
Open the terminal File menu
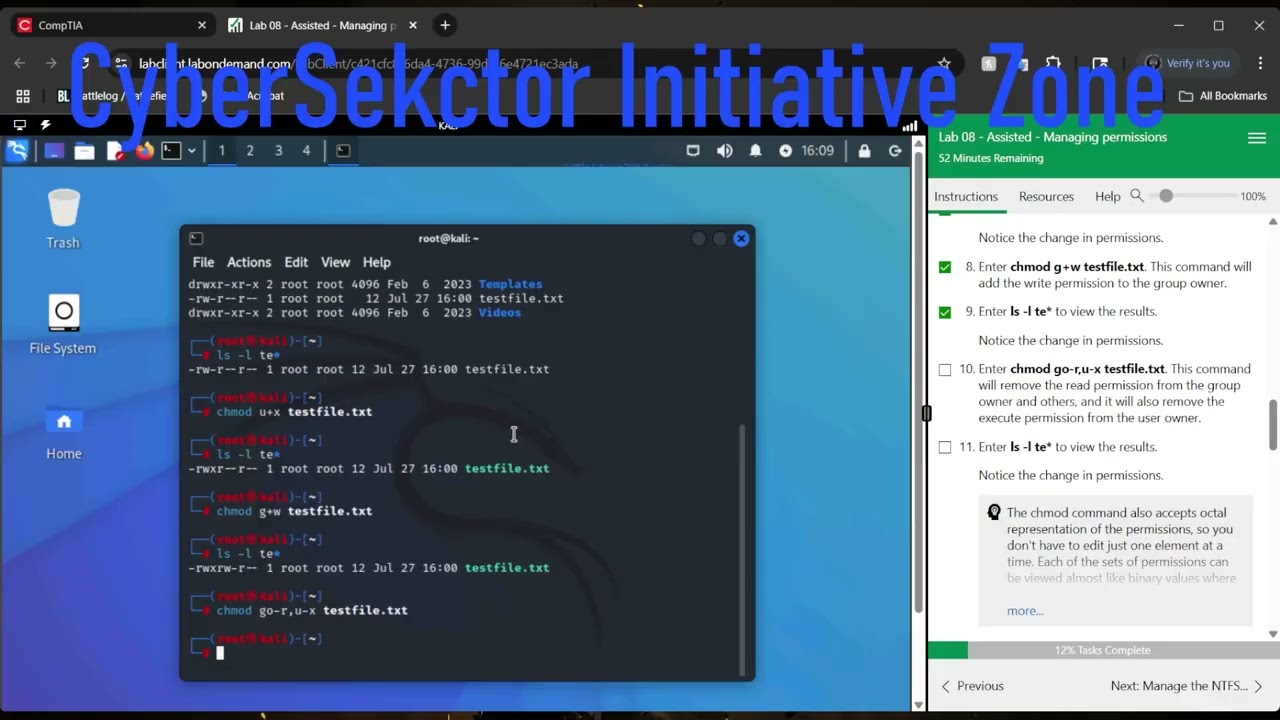(203, 262)
